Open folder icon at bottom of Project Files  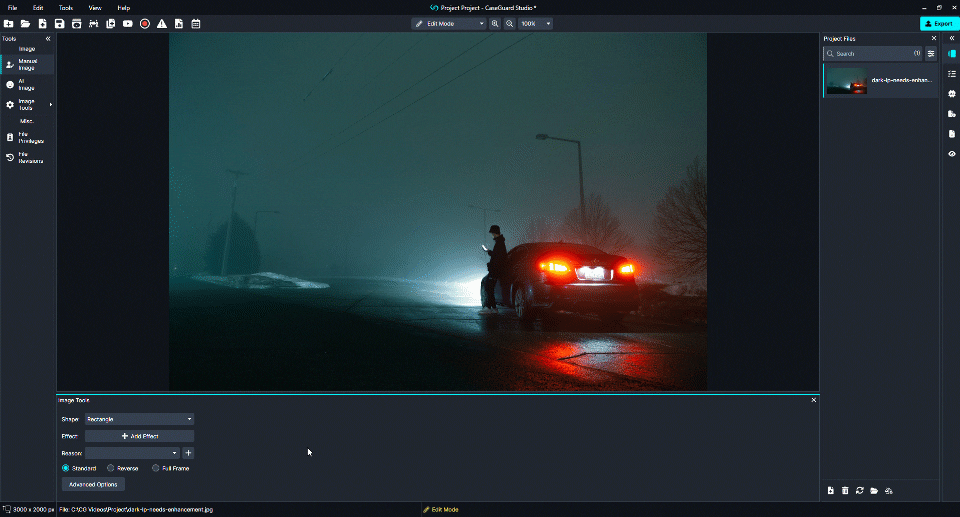(874, 491)
